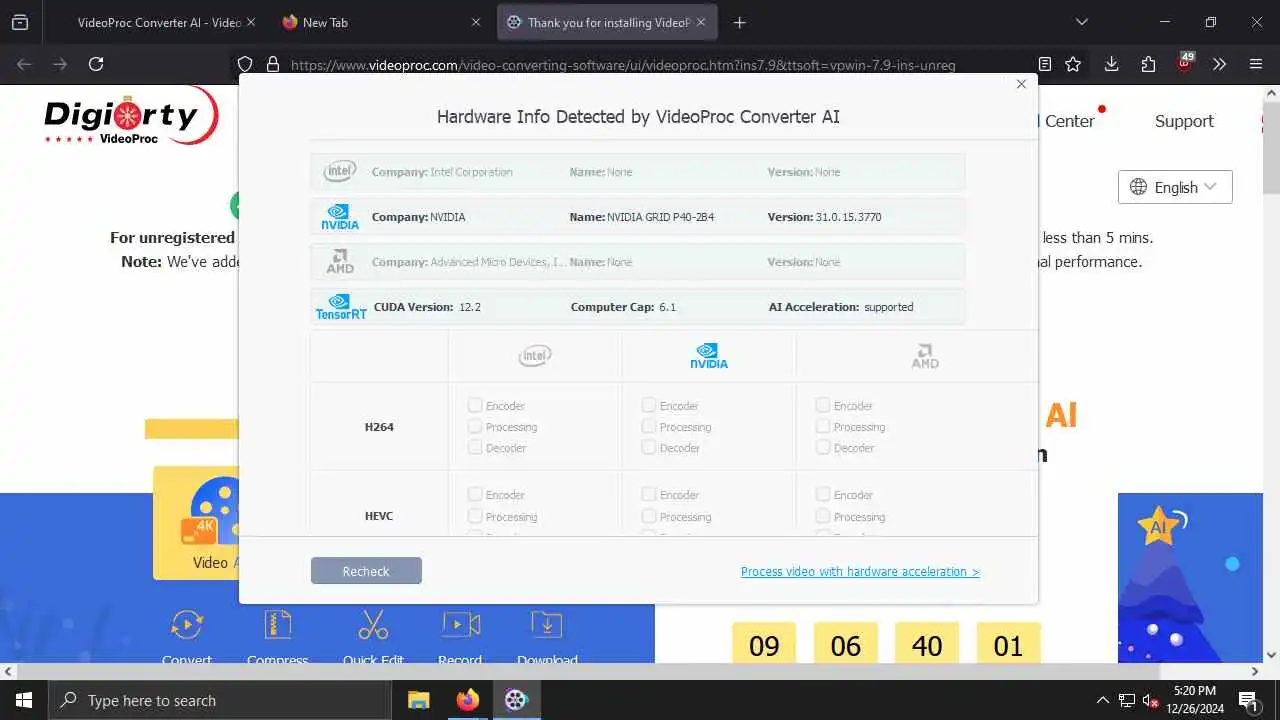Toggle H264 Intel Decoder checkbox
The width and height of the screenshot is (1280, 720).
(475, 447)
